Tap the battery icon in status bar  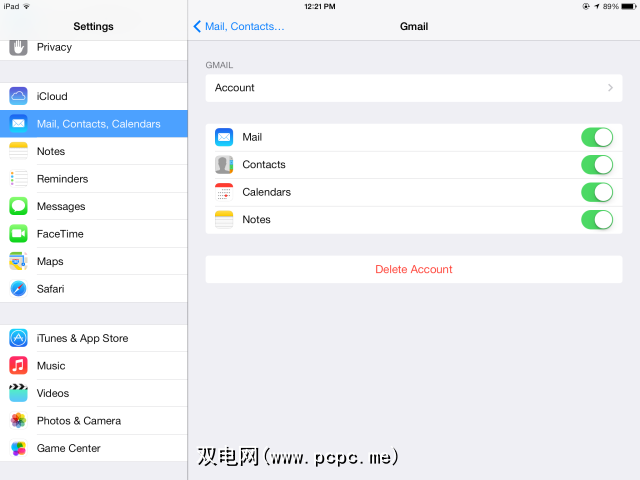coord(629,7)
